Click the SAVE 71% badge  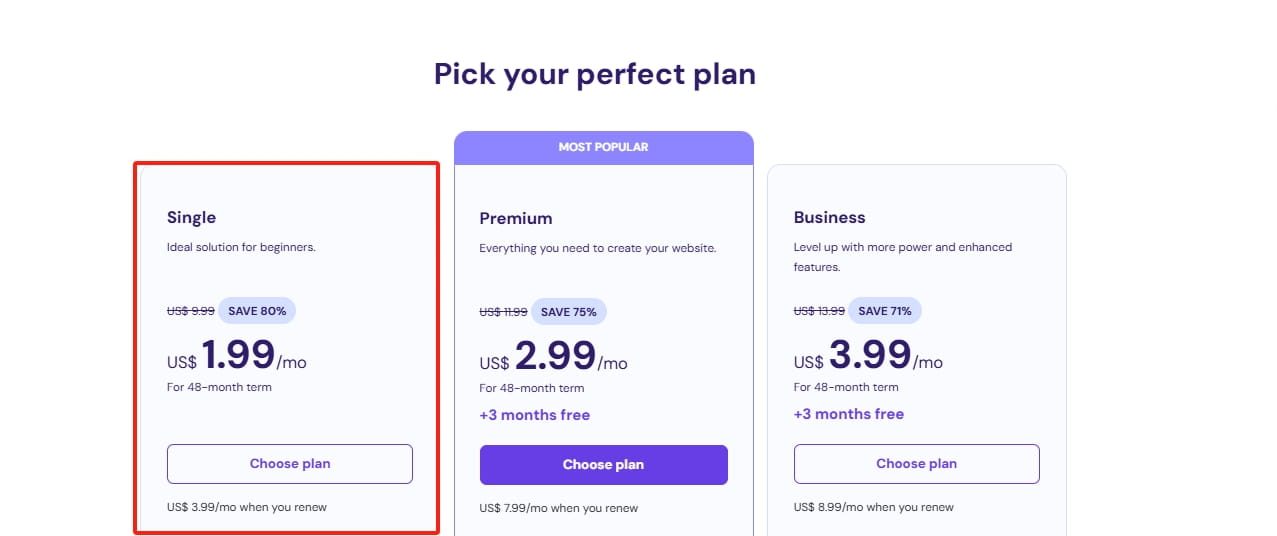click(884, 311)
